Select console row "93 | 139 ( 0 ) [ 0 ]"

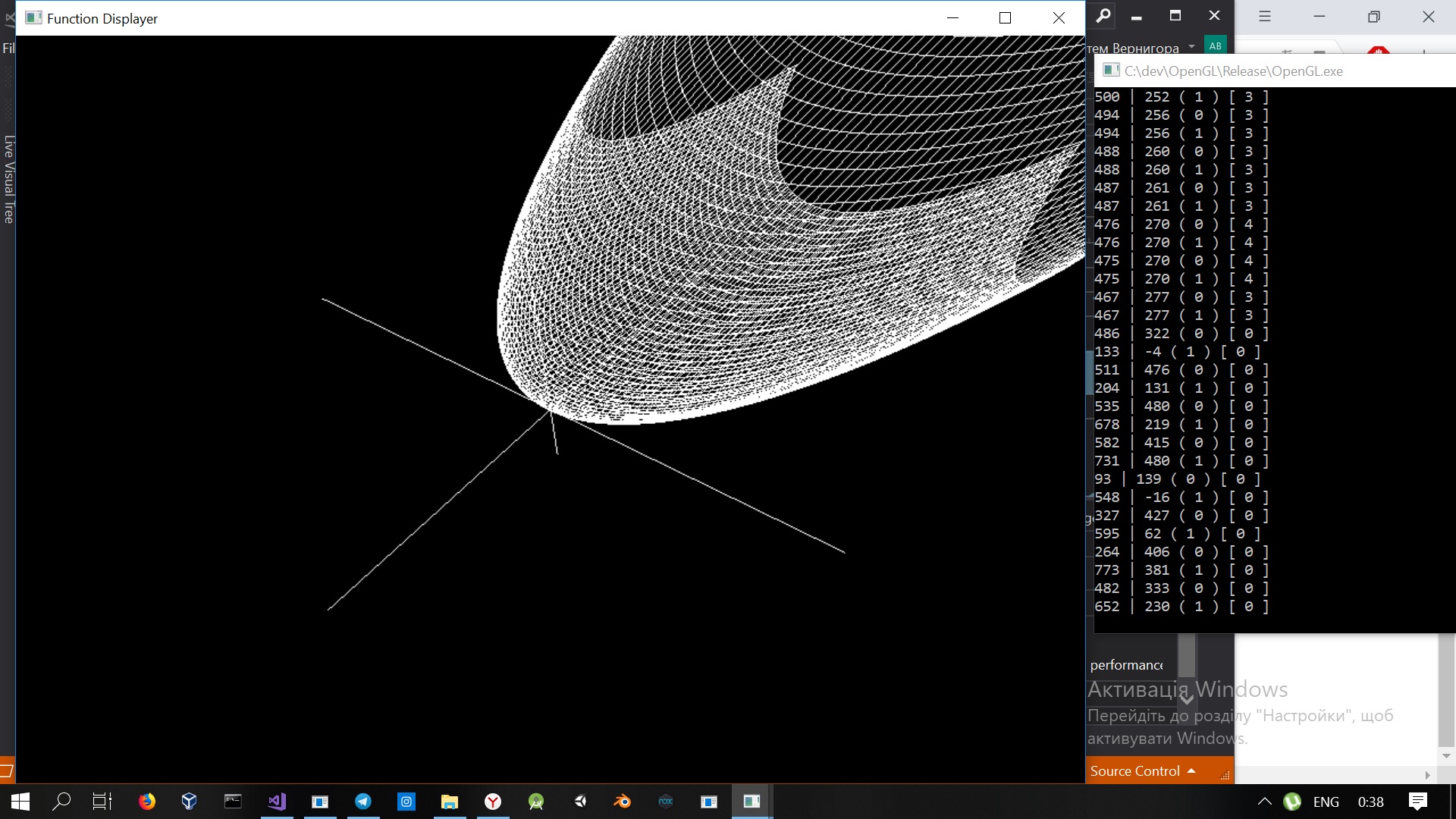tap(1177, 479)
